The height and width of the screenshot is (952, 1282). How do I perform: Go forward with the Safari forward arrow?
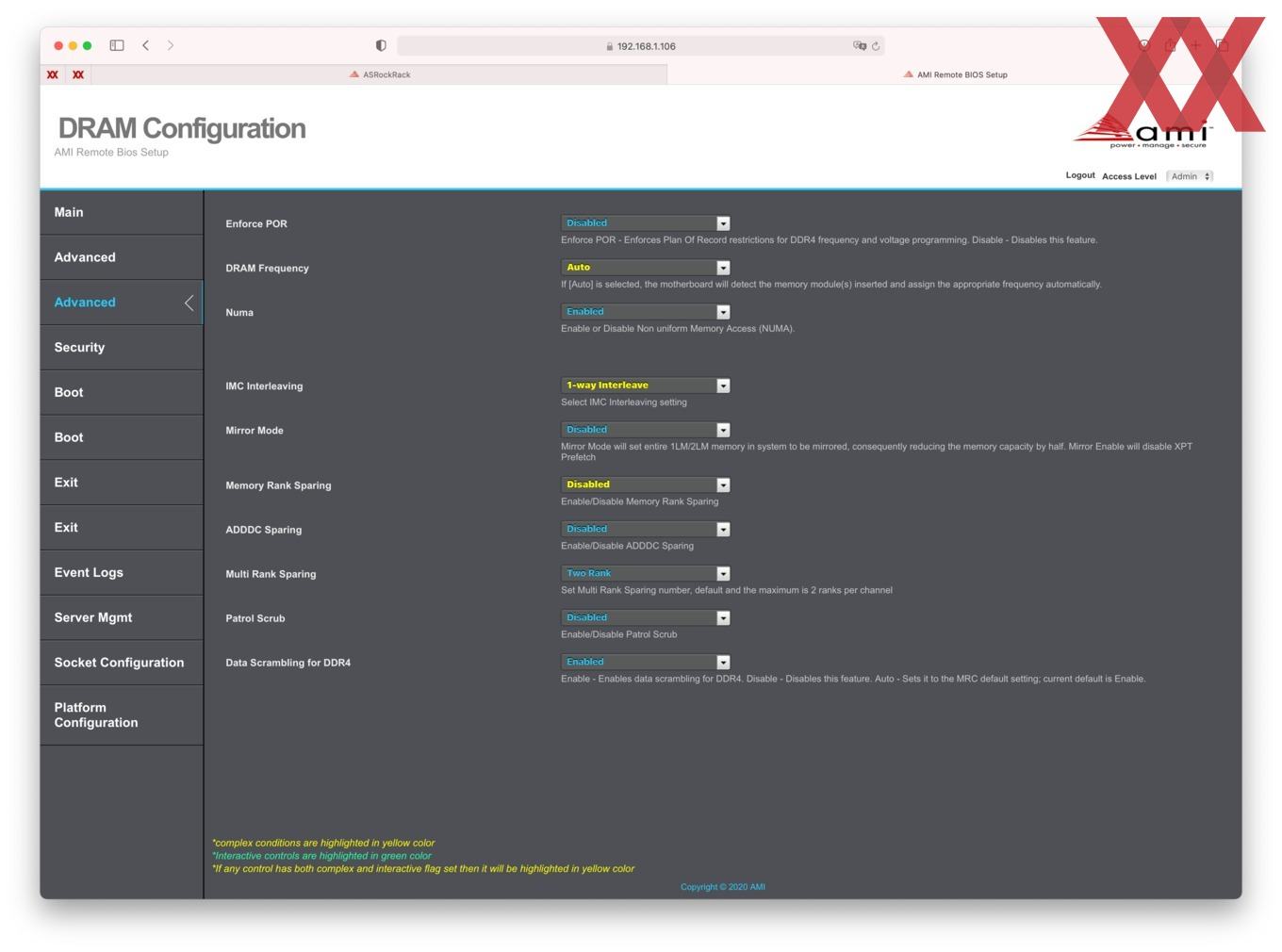pyautogui.click(x=171, y=45)
